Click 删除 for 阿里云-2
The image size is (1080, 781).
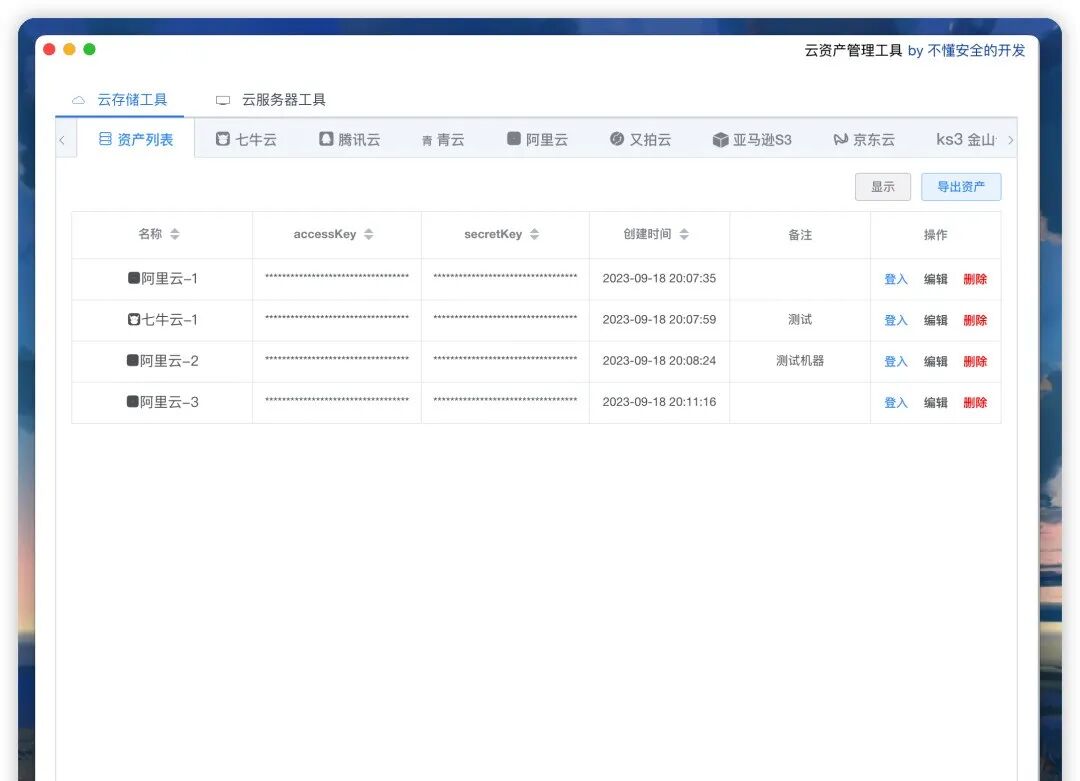[975, 362]
